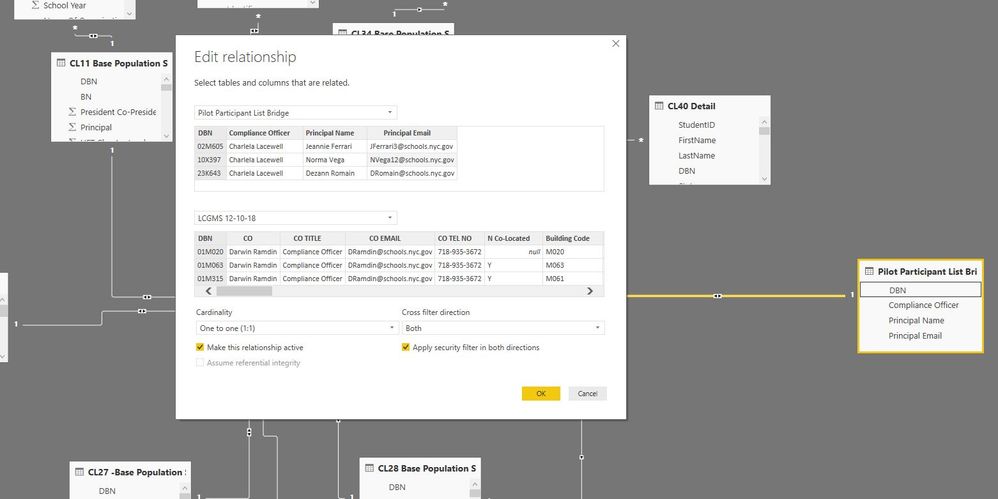Viewport: 998px width, 499px height.
Task: Select Principal Name column header in dialog
Action: (x=335, y=133)
